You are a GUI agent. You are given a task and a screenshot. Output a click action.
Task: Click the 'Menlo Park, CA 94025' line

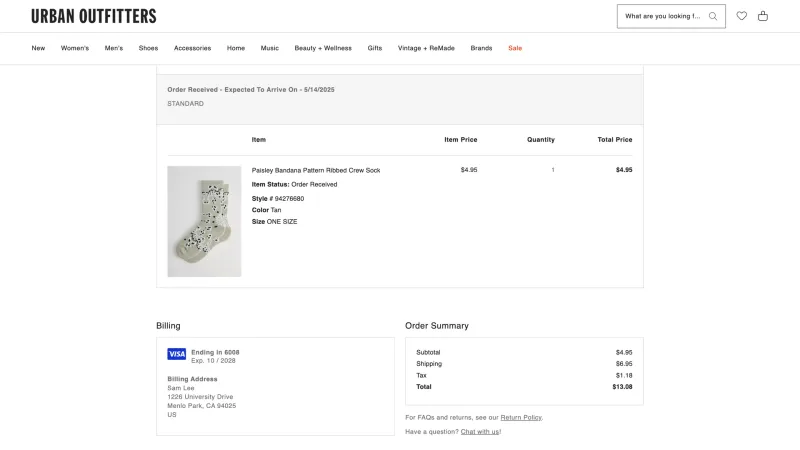[202, 406]
